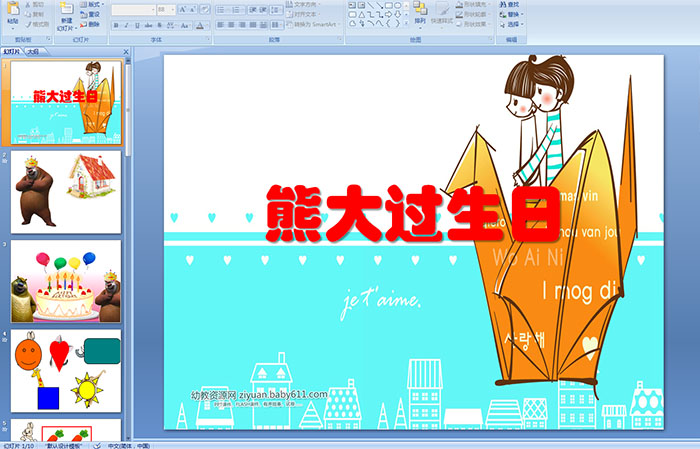
Task: Expand the shapes gallery more arrow
Action: 406,23
